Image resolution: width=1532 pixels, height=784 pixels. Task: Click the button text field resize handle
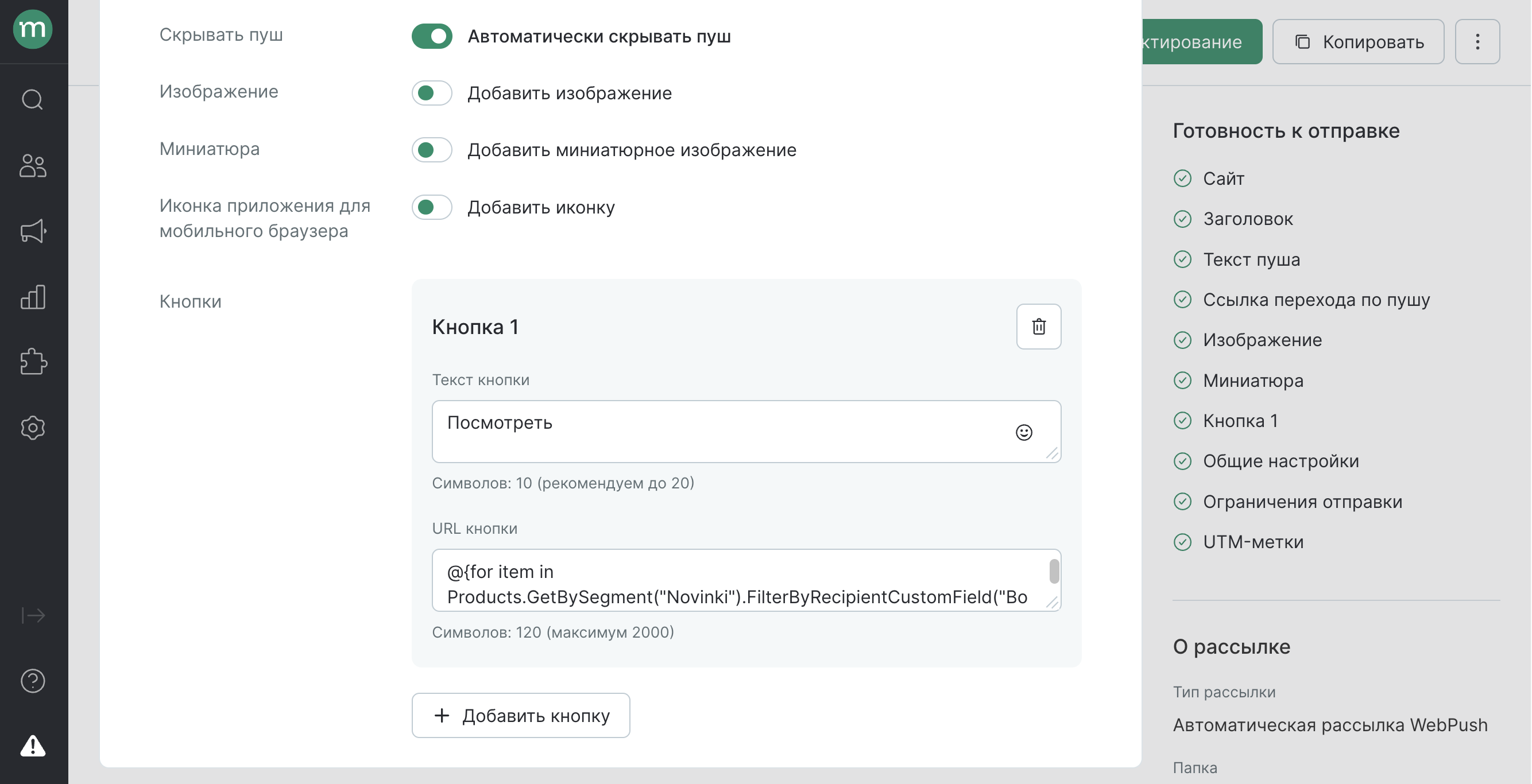1051,453
